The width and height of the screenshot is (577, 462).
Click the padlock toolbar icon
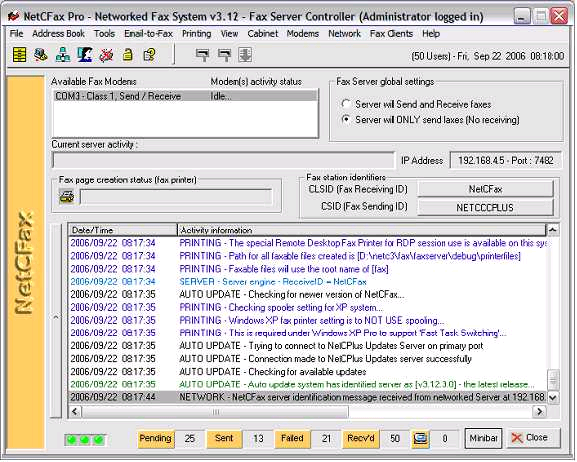pyautogui.click(x=128, y=55)
